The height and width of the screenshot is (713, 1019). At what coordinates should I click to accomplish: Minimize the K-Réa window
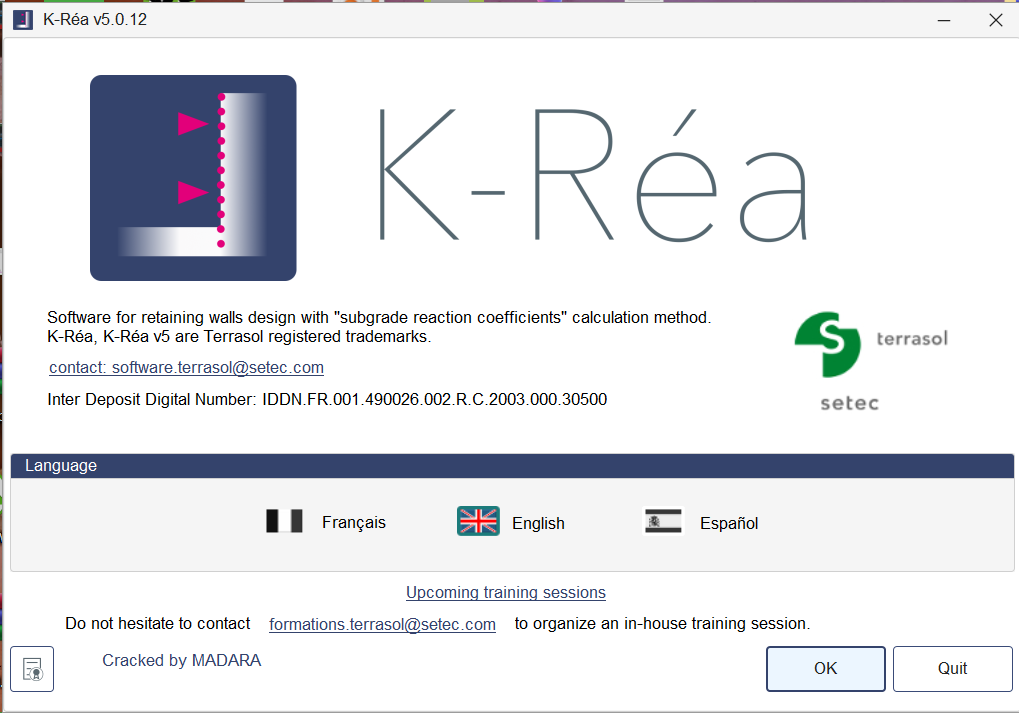[944, 20]
